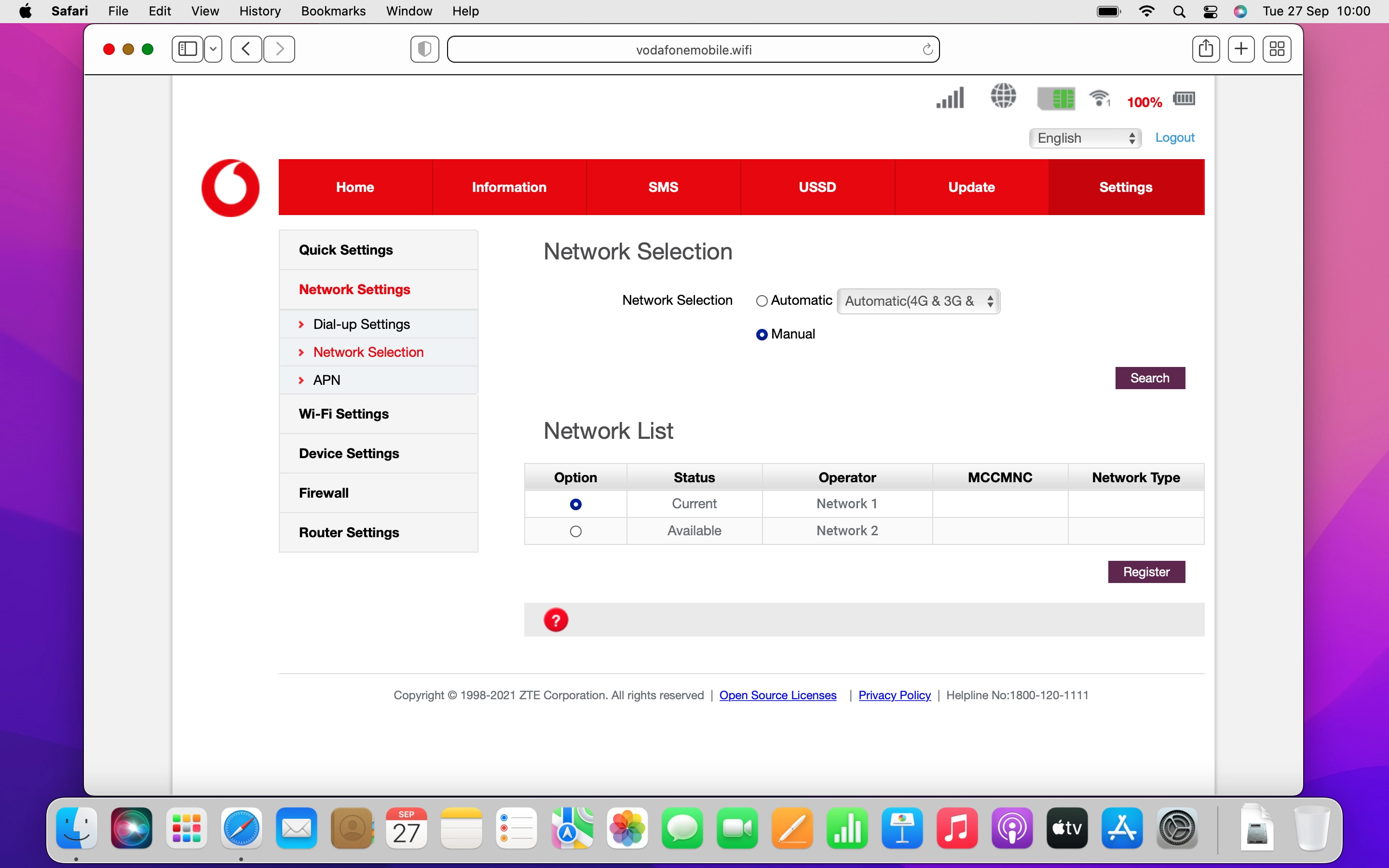Expand the sidebar options chevron next to sidebar toggle

point(213,49)
